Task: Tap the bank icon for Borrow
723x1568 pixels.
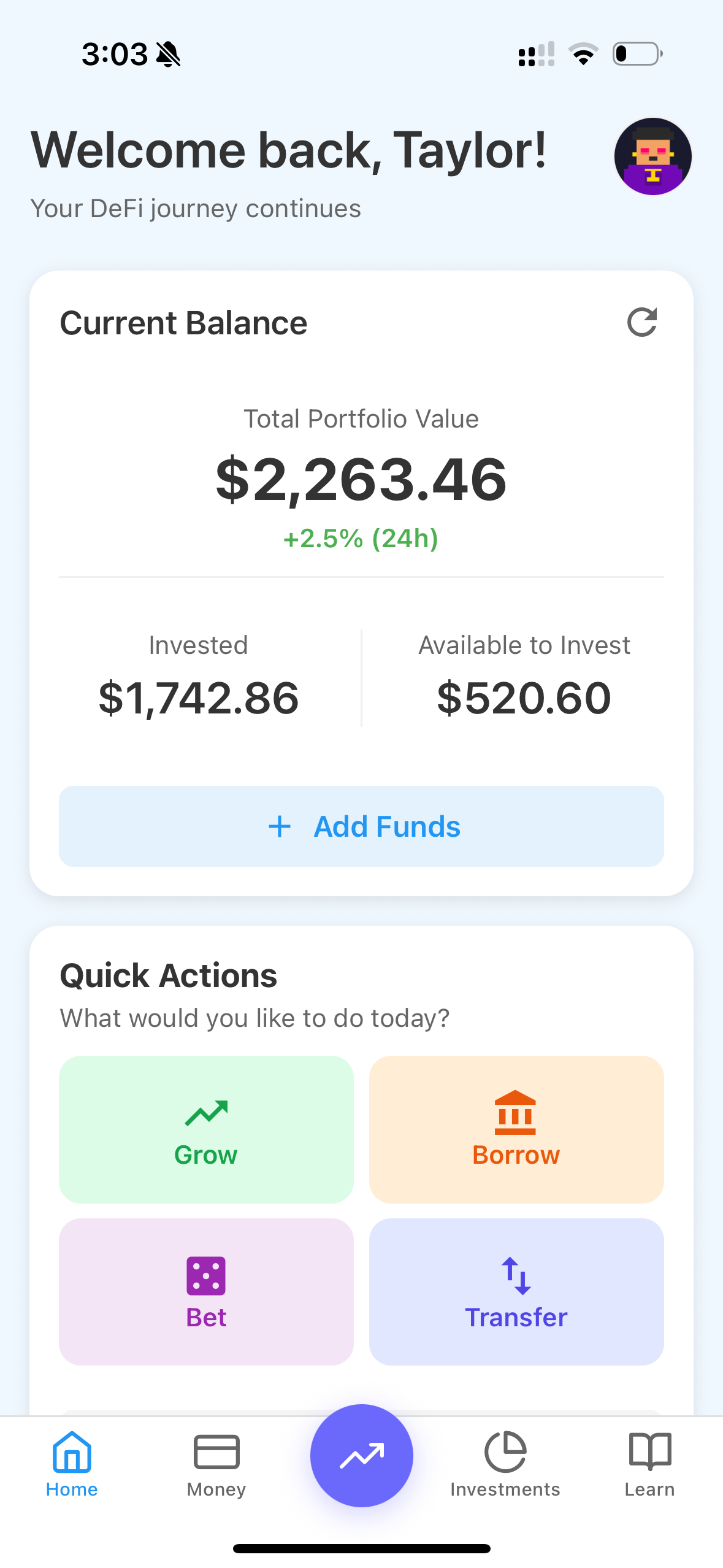Action: (515, 1112)
